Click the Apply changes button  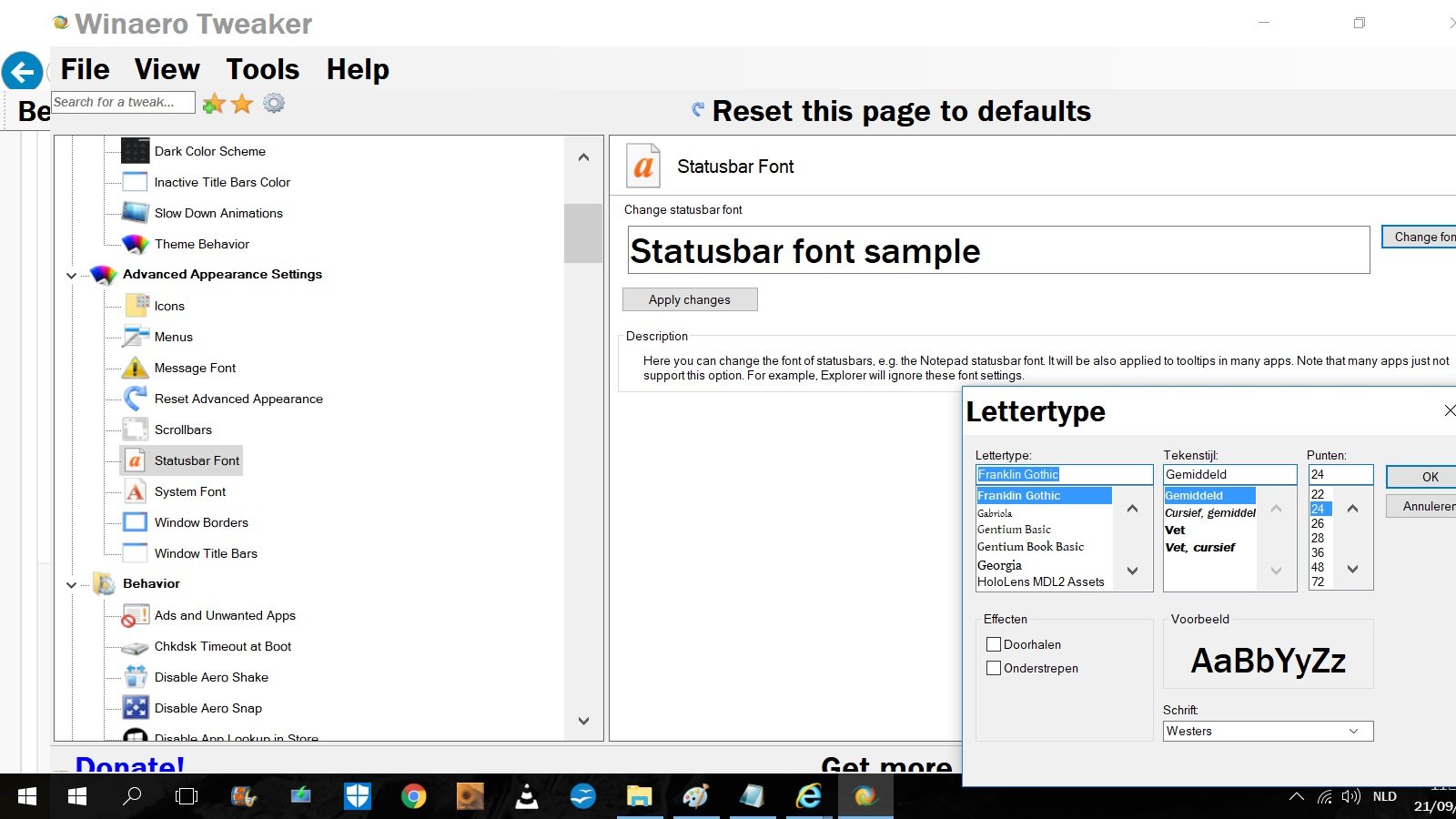click(x=690, y=299)
